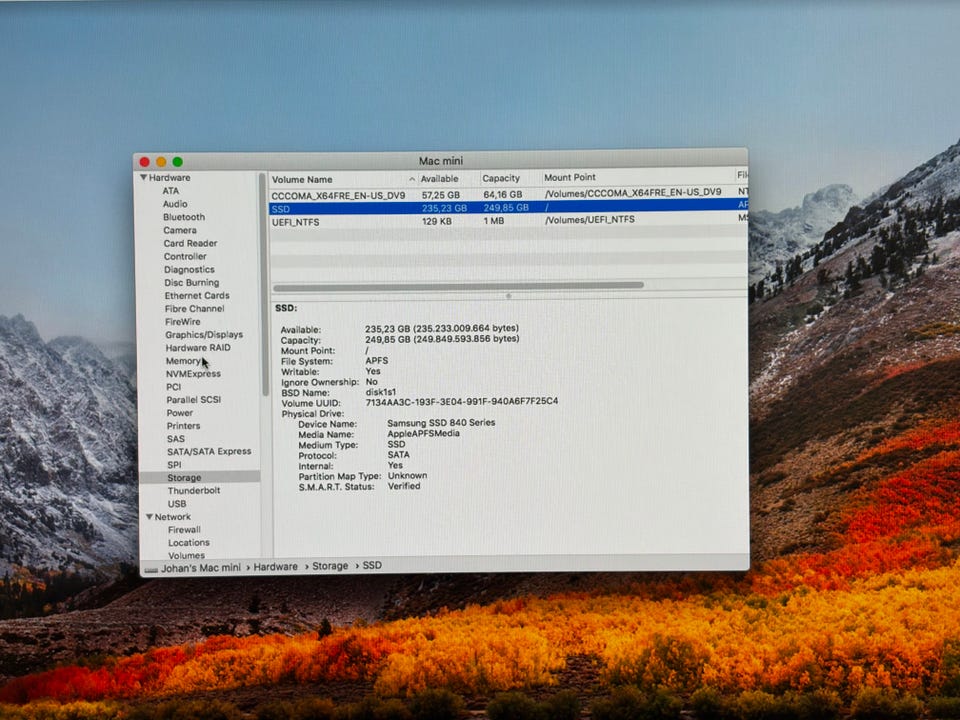Click the 57,25 GB available cell

441,195
